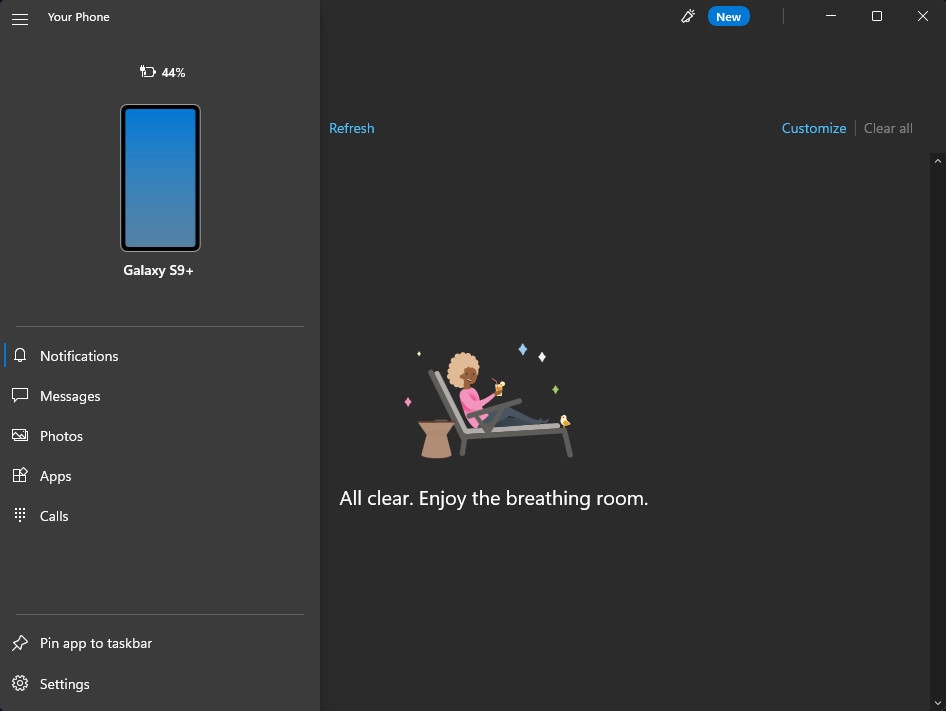Click the battery charging status icon
Viewport: 946px width, 711px height.
148,72
